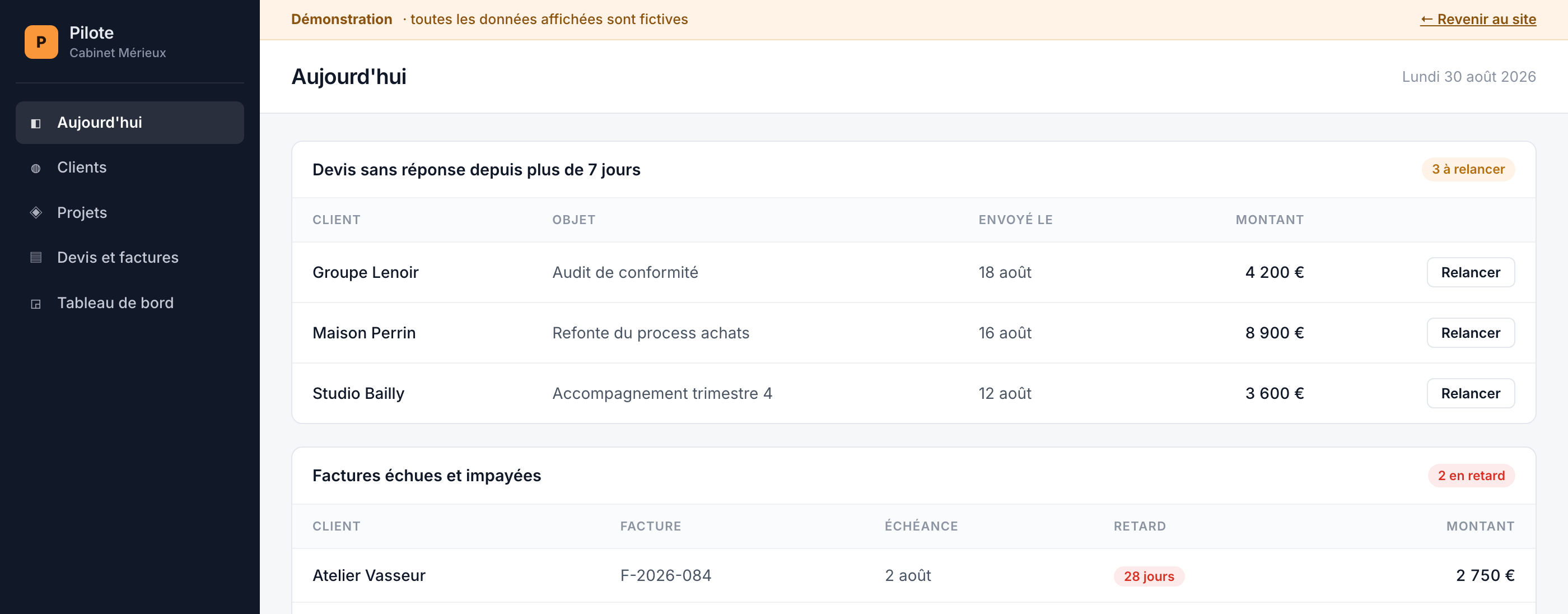Click the 'Facture' column header
Image resolution: width=1568 pixels, height=614 pixels.
pyautogui.click(x=650, y=526)
